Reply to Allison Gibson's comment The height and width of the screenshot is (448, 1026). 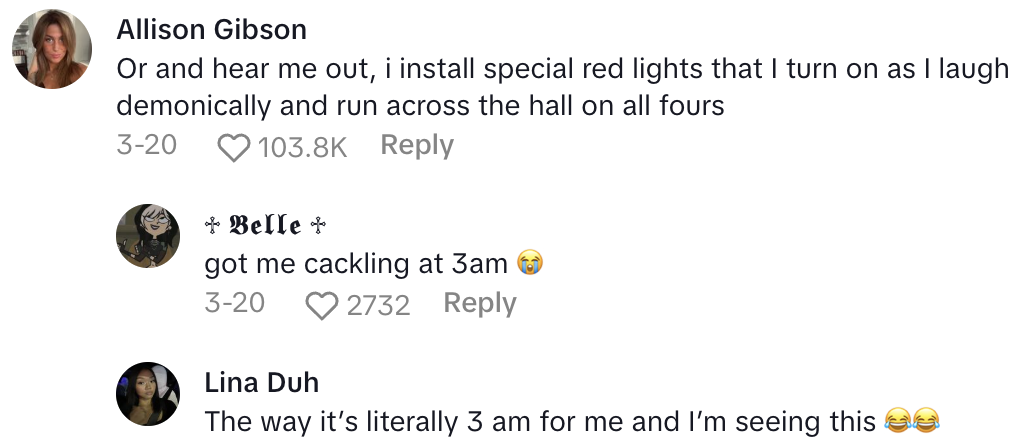click(417, 146)
